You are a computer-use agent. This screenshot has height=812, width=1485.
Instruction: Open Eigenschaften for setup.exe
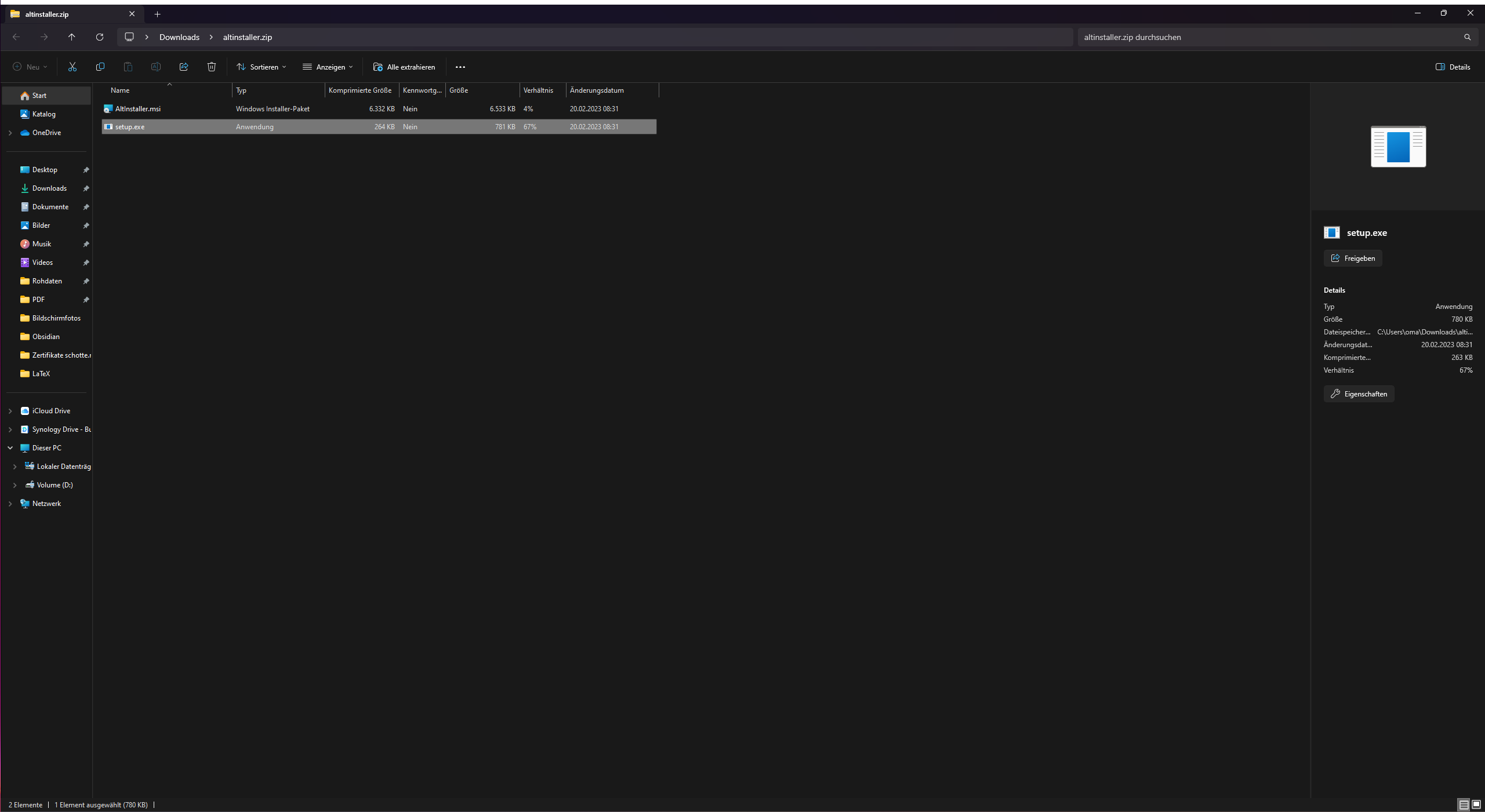click(x=1359, y=394)
